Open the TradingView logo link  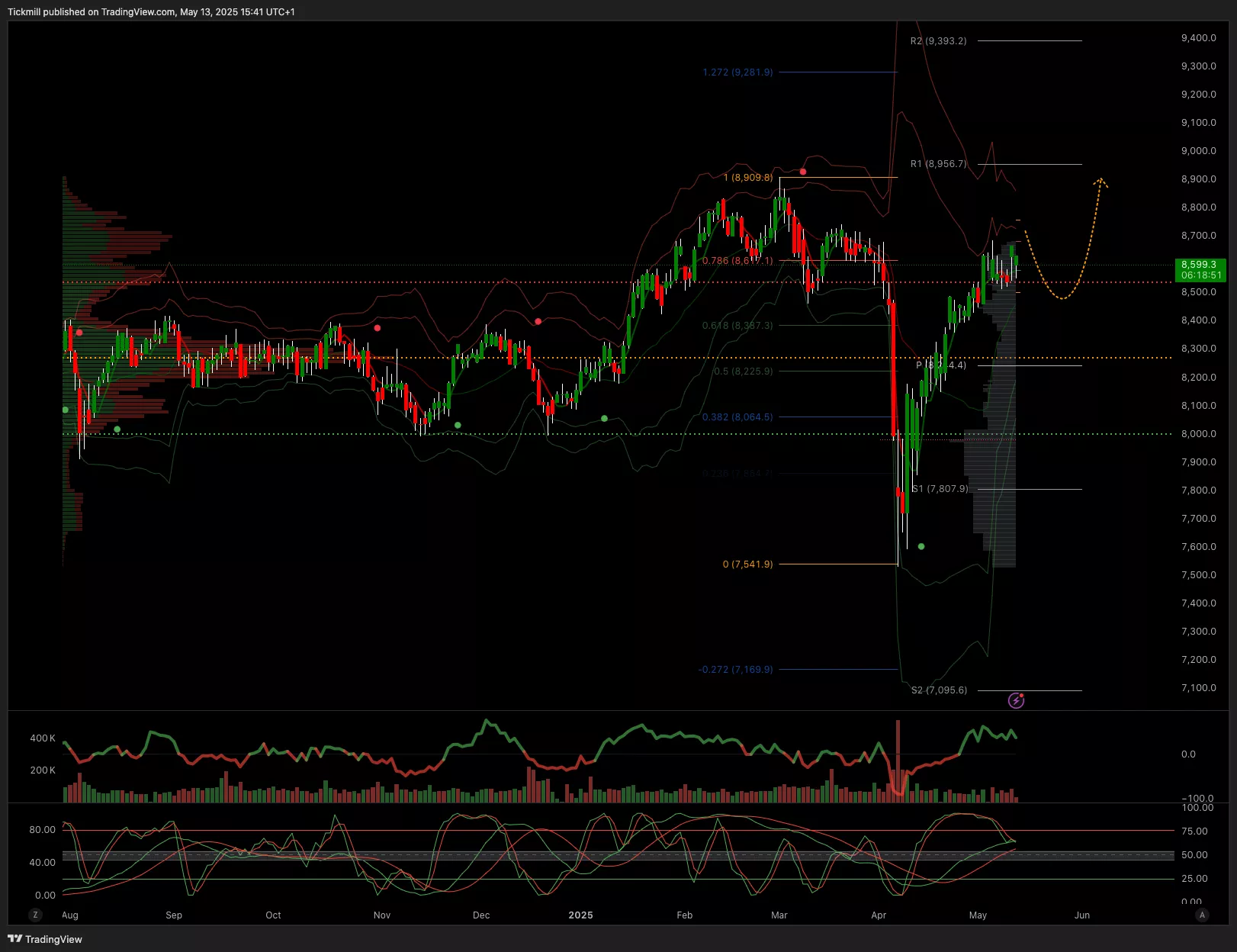(x=45, y=939)
